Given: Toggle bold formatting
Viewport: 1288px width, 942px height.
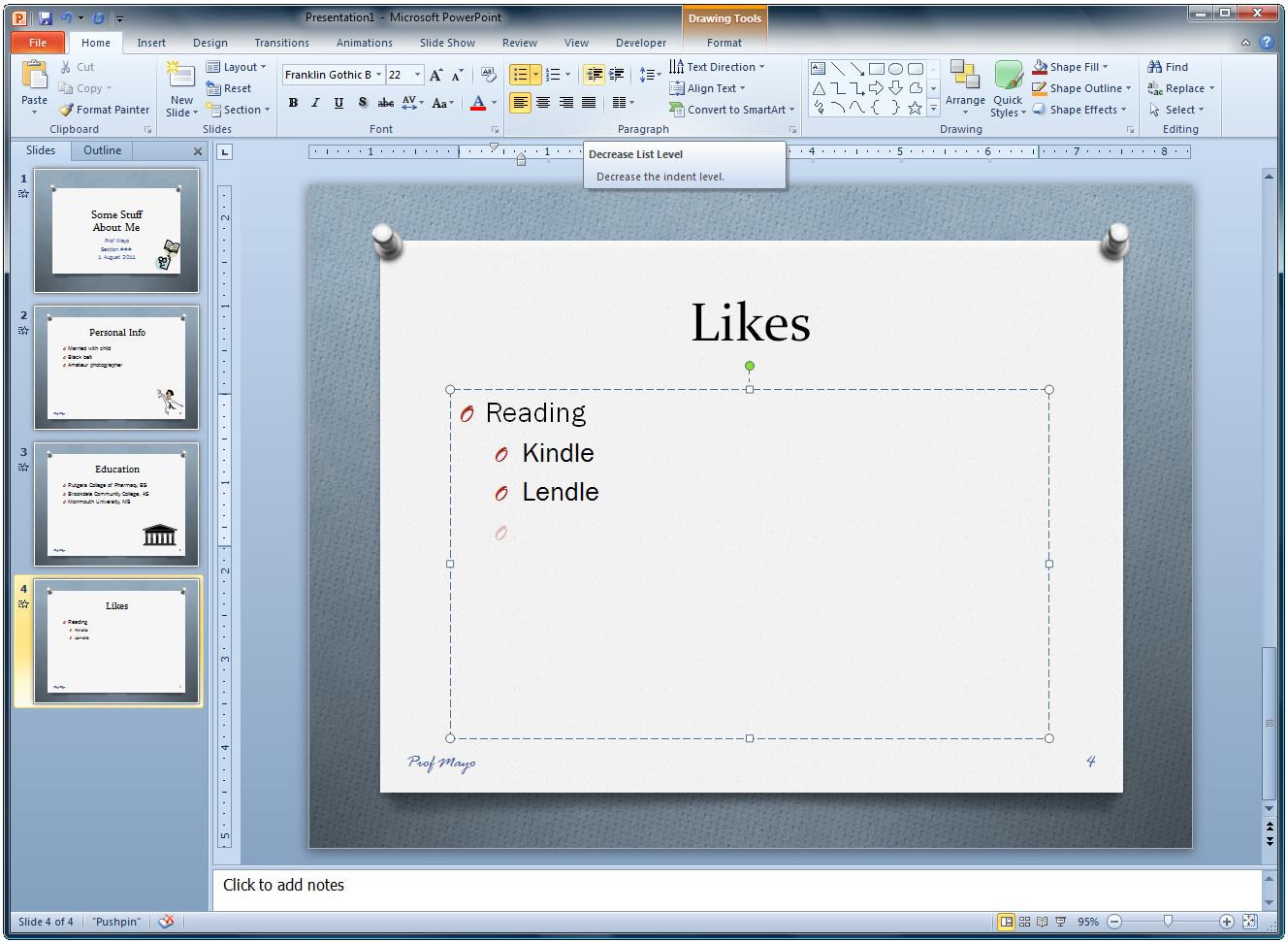Looking at the screenshot, I should 292,102.
